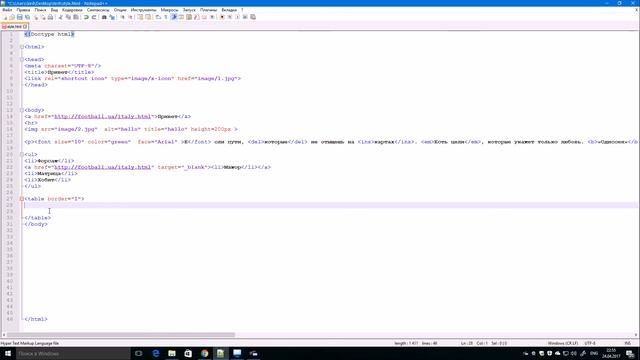Open File Explorer from the taskbar
The width and height of the screenshot is (640, 360).
coord(172,353)
